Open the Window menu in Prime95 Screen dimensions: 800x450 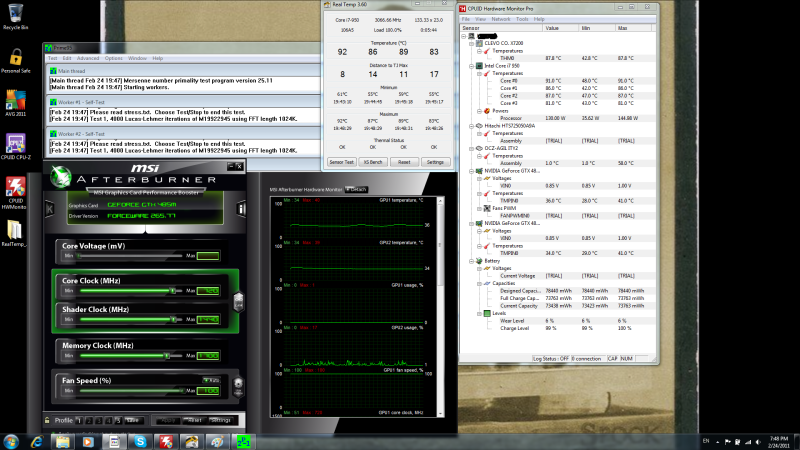[x=137, y=58]
